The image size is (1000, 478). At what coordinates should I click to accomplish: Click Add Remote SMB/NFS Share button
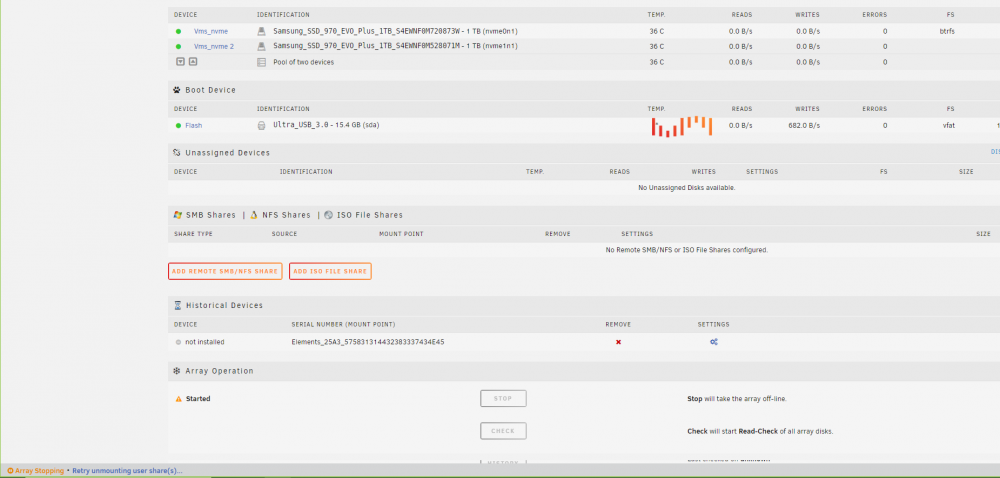(x=225, y=272)
